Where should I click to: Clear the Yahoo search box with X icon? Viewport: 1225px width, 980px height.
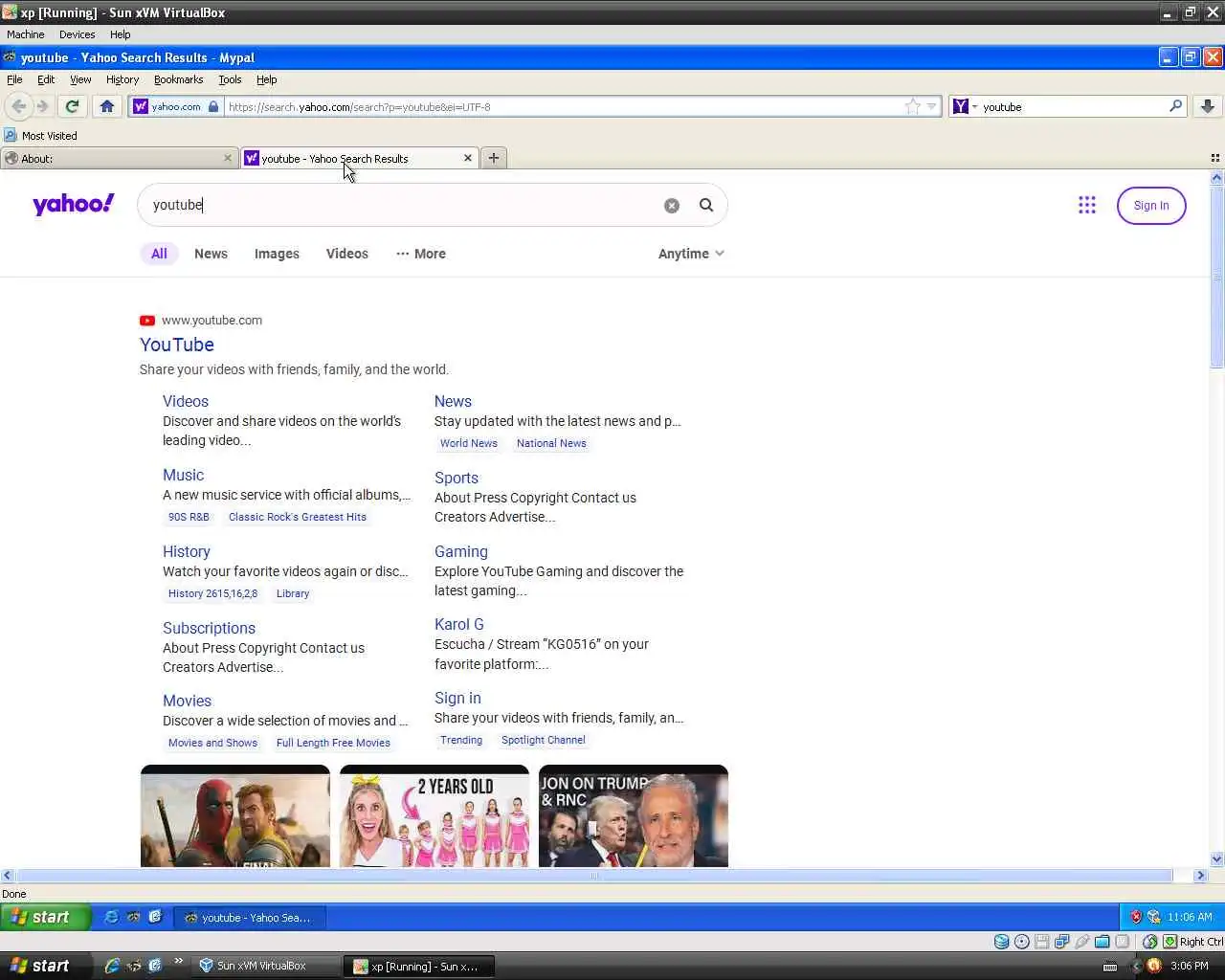672,206
